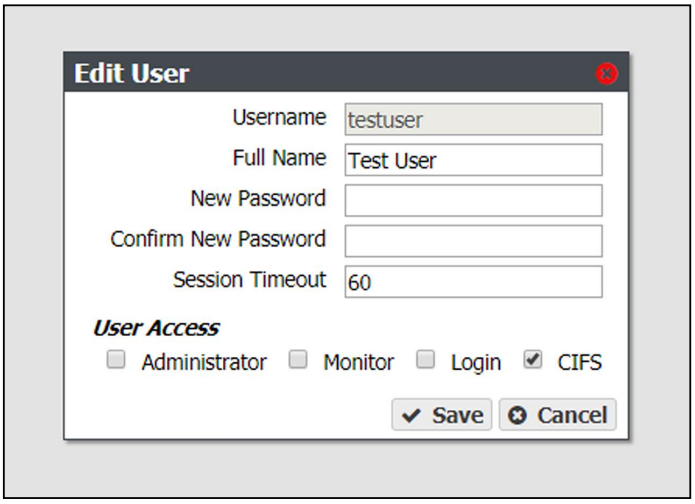The width and height of the screenshot is (695, 504).
Task: Click the Login label text
Action: [476, 363]
